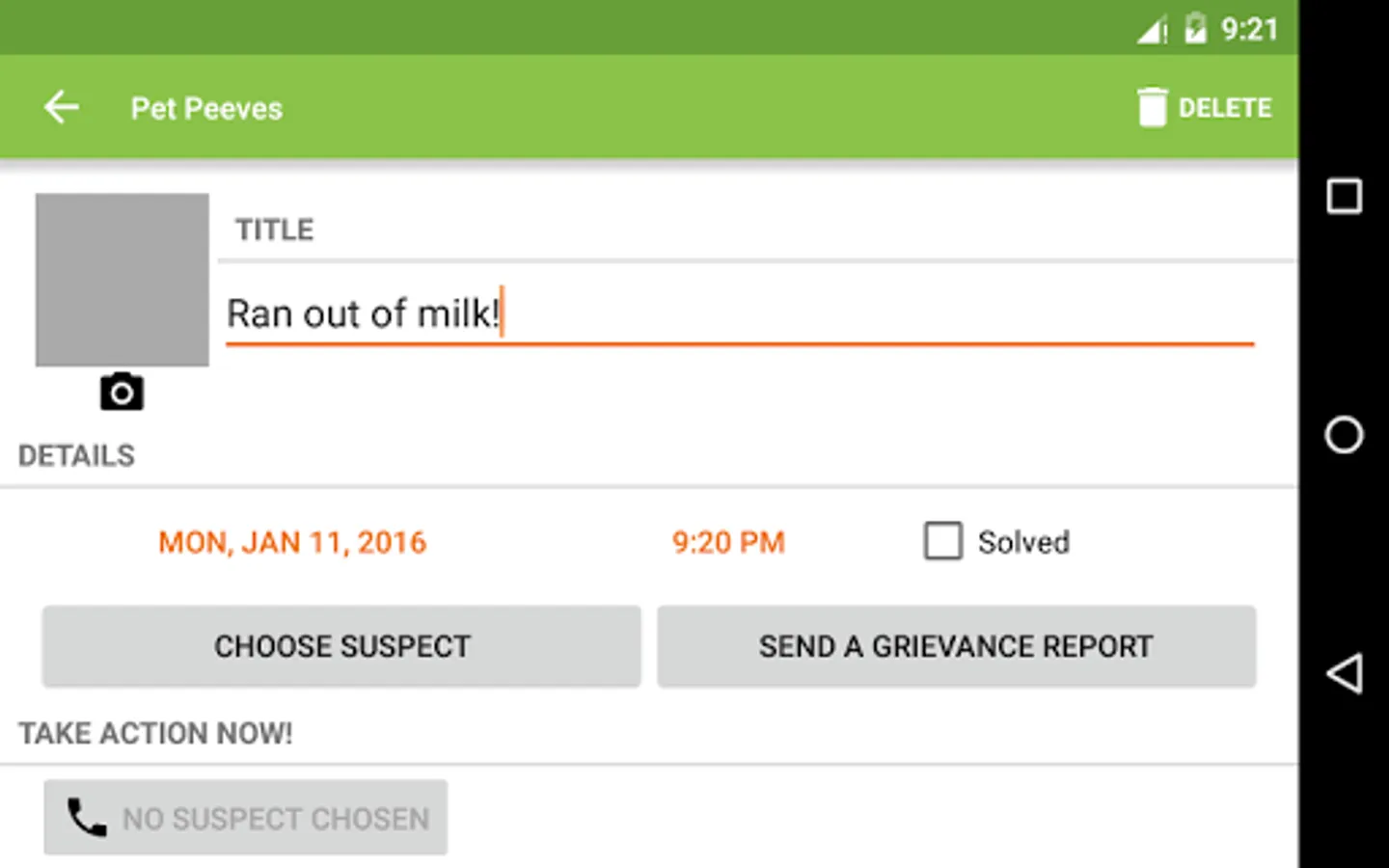Image resolution: width=1389 pixels, height=868 pixels.
Task: Tap the back arrow in the app bar
Action: [62, 107]
